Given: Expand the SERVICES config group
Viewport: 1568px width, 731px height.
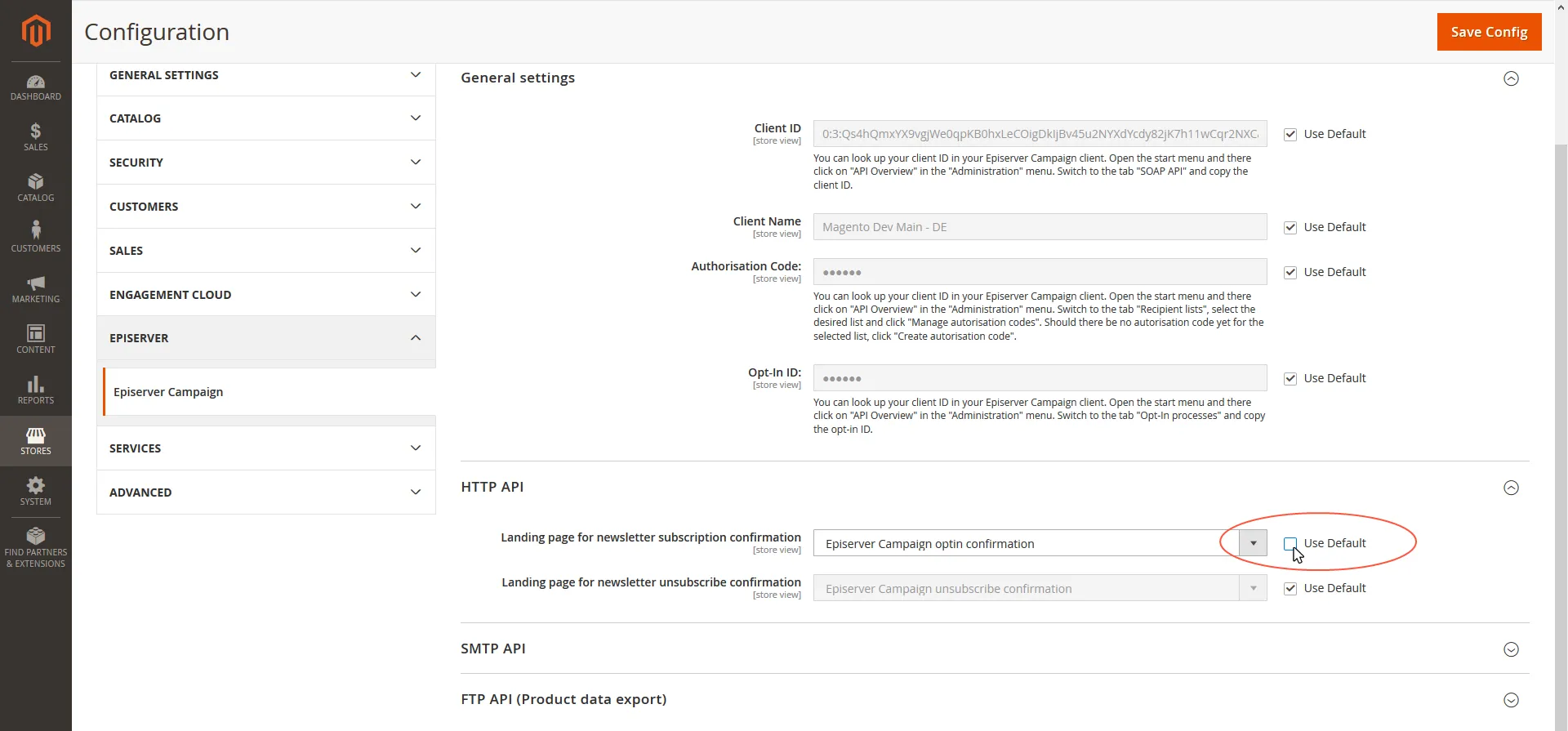Looking at the screenshot, I should click(266, 448).
